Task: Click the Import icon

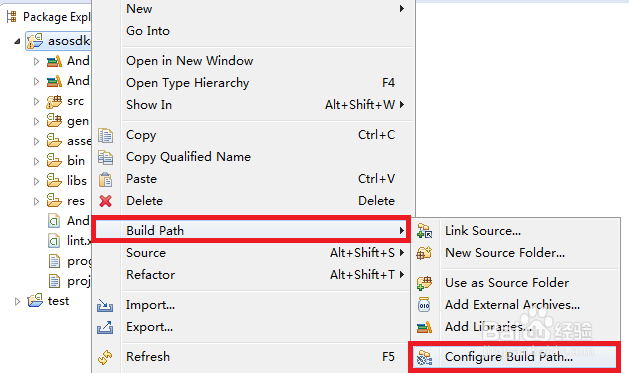Action: coord(105,305)
